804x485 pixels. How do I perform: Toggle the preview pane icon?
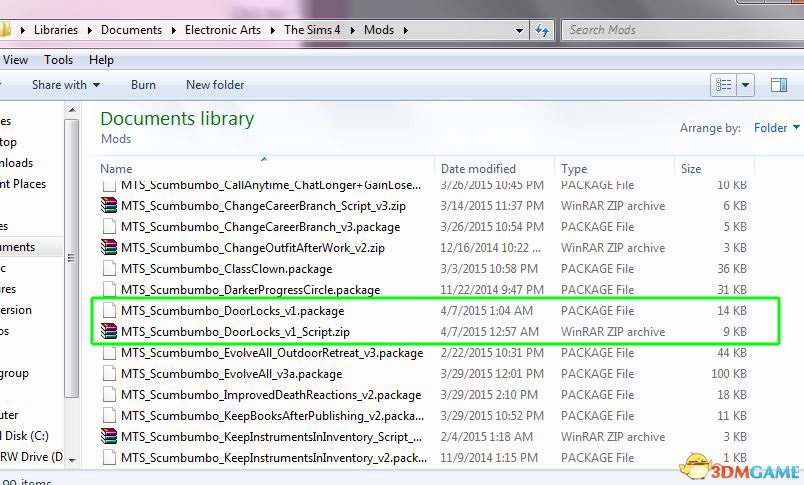click(x=779, y=85)
